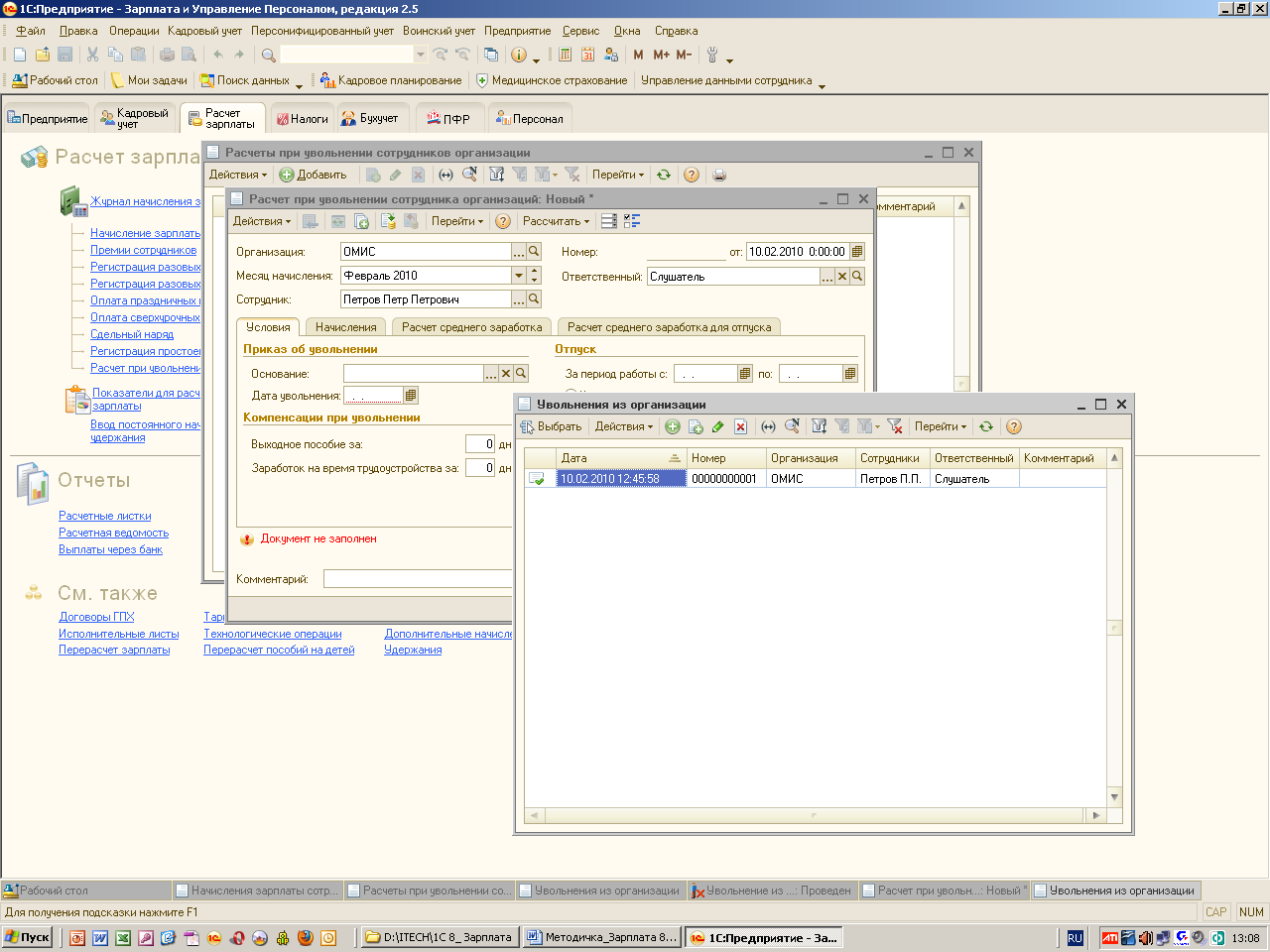The height and width of the screenshot is (952, 1270).
Task: Click the month stepper next to Месяц начисления
Action: coord(534,276)
